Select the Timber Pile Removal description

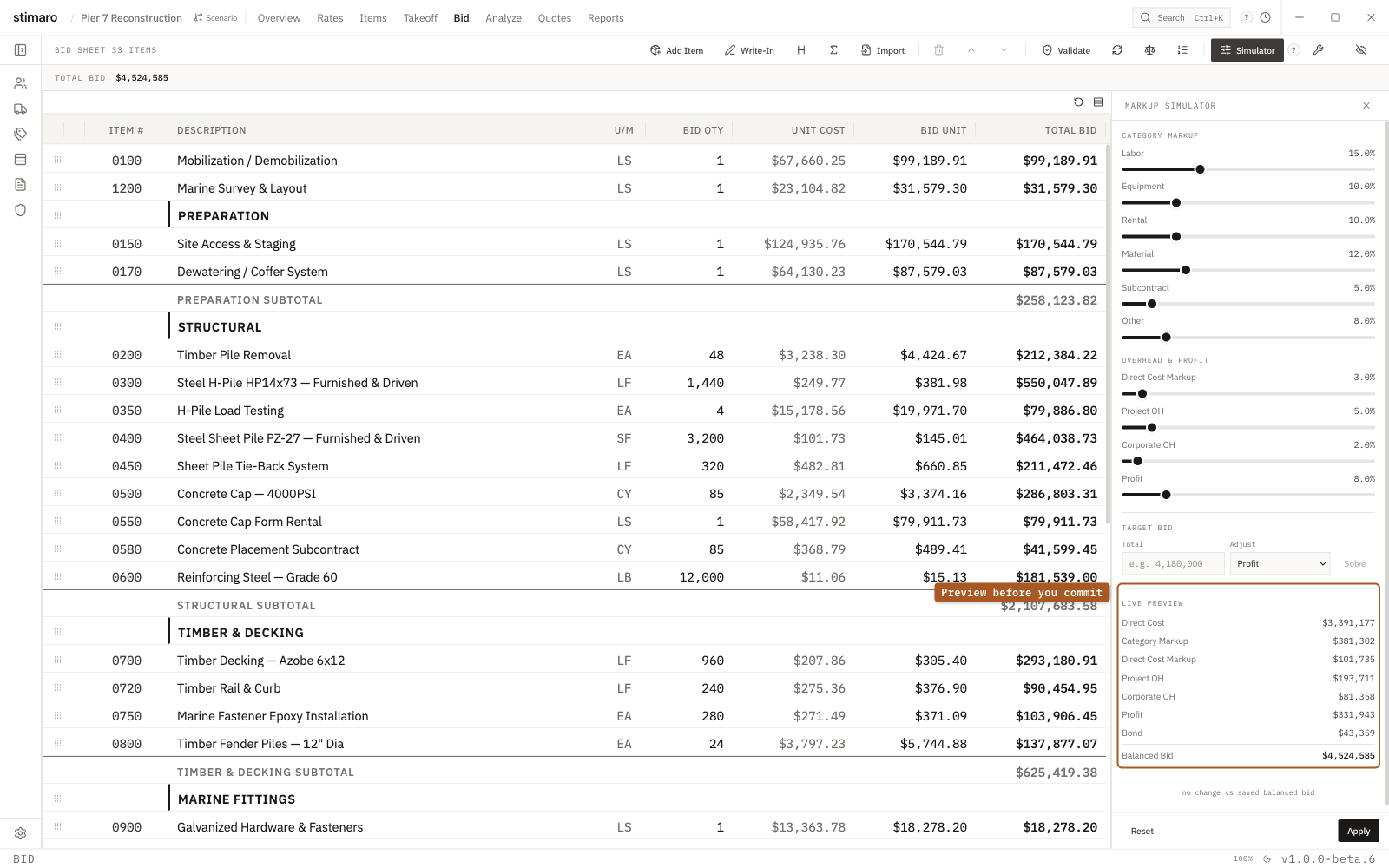pyautogui.click(x=234, y=355)
